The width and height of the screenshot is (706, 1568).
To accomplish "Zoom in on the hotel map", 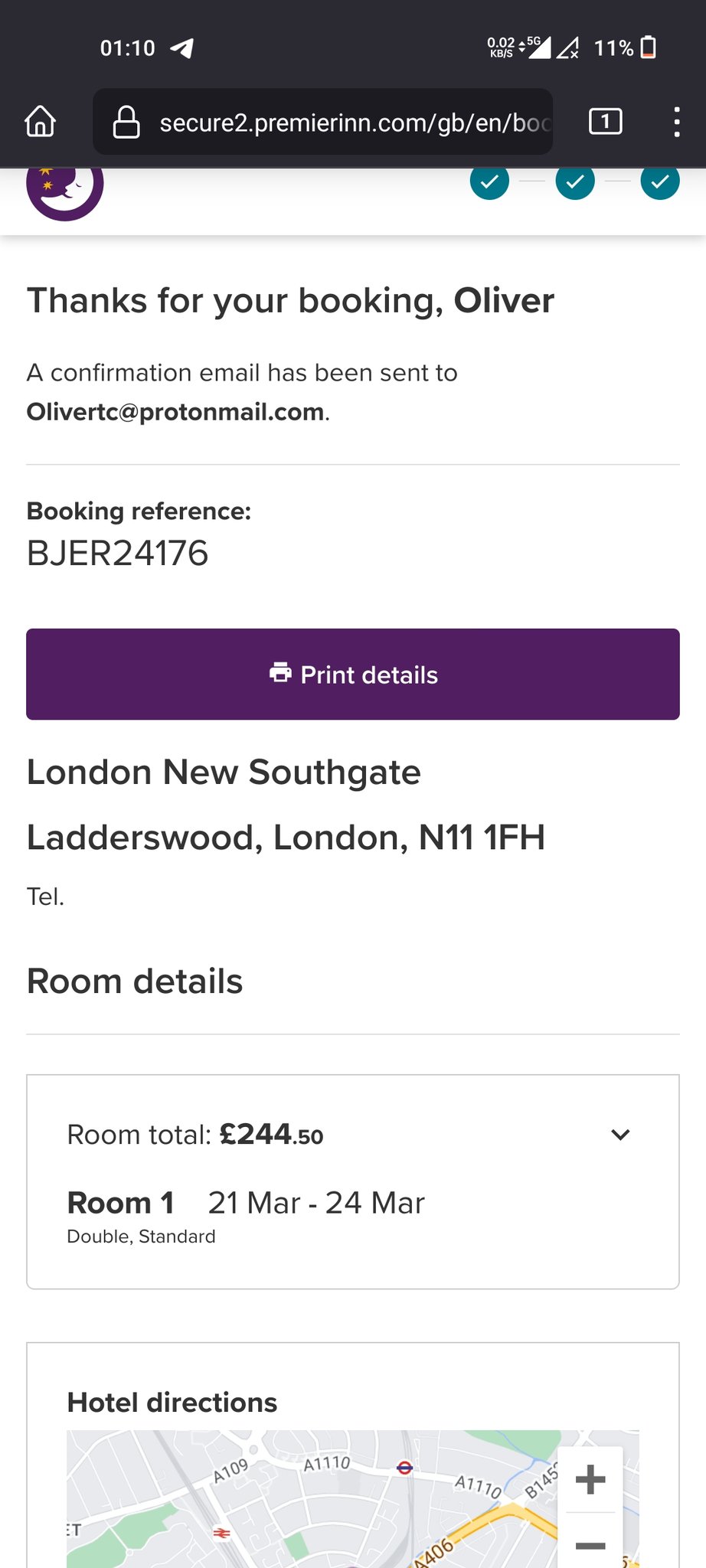I will (590, 1479).
